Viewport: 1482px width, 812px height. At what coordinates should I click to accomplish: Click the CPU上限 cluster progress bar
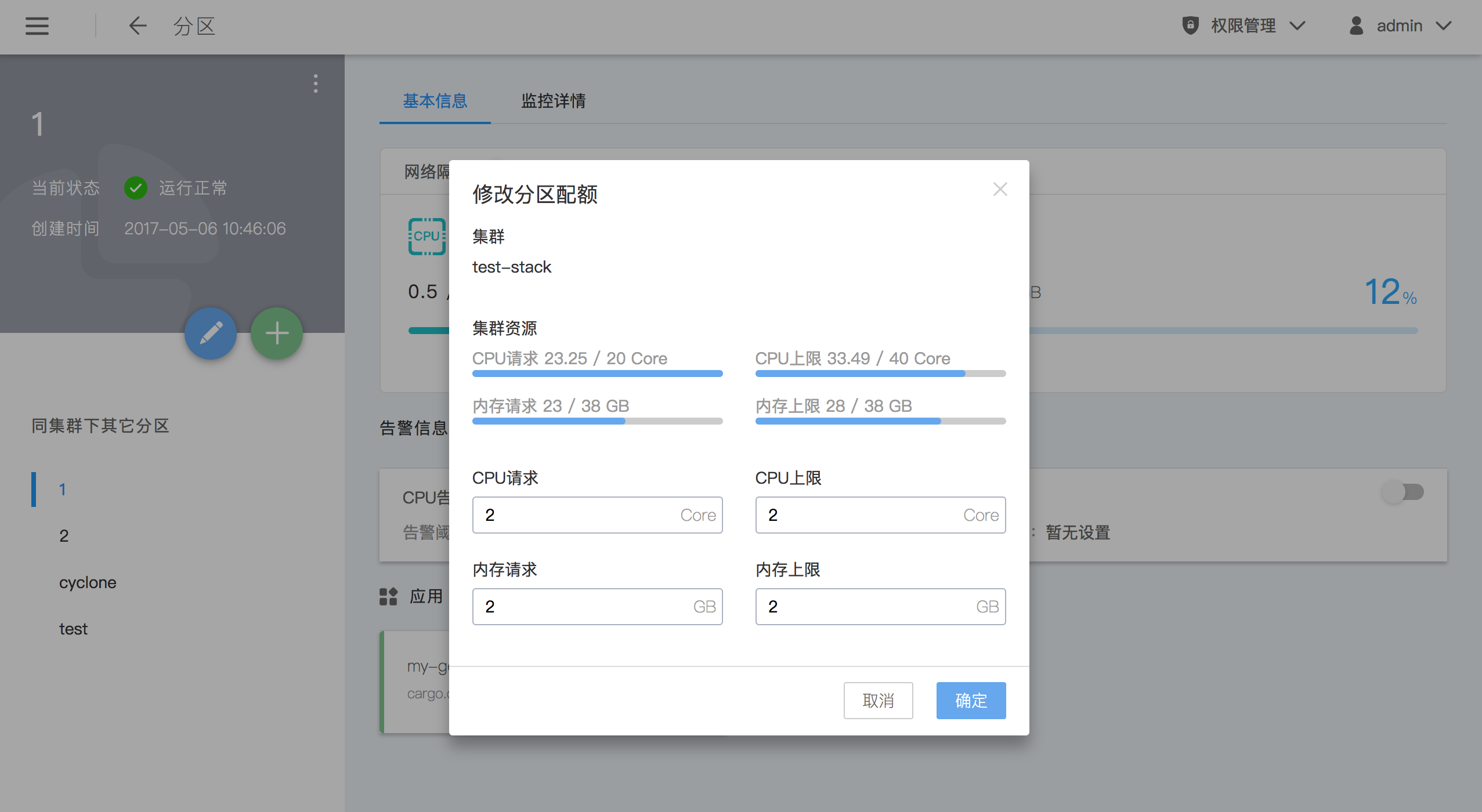pyautogui.click(x=880, y=374)
